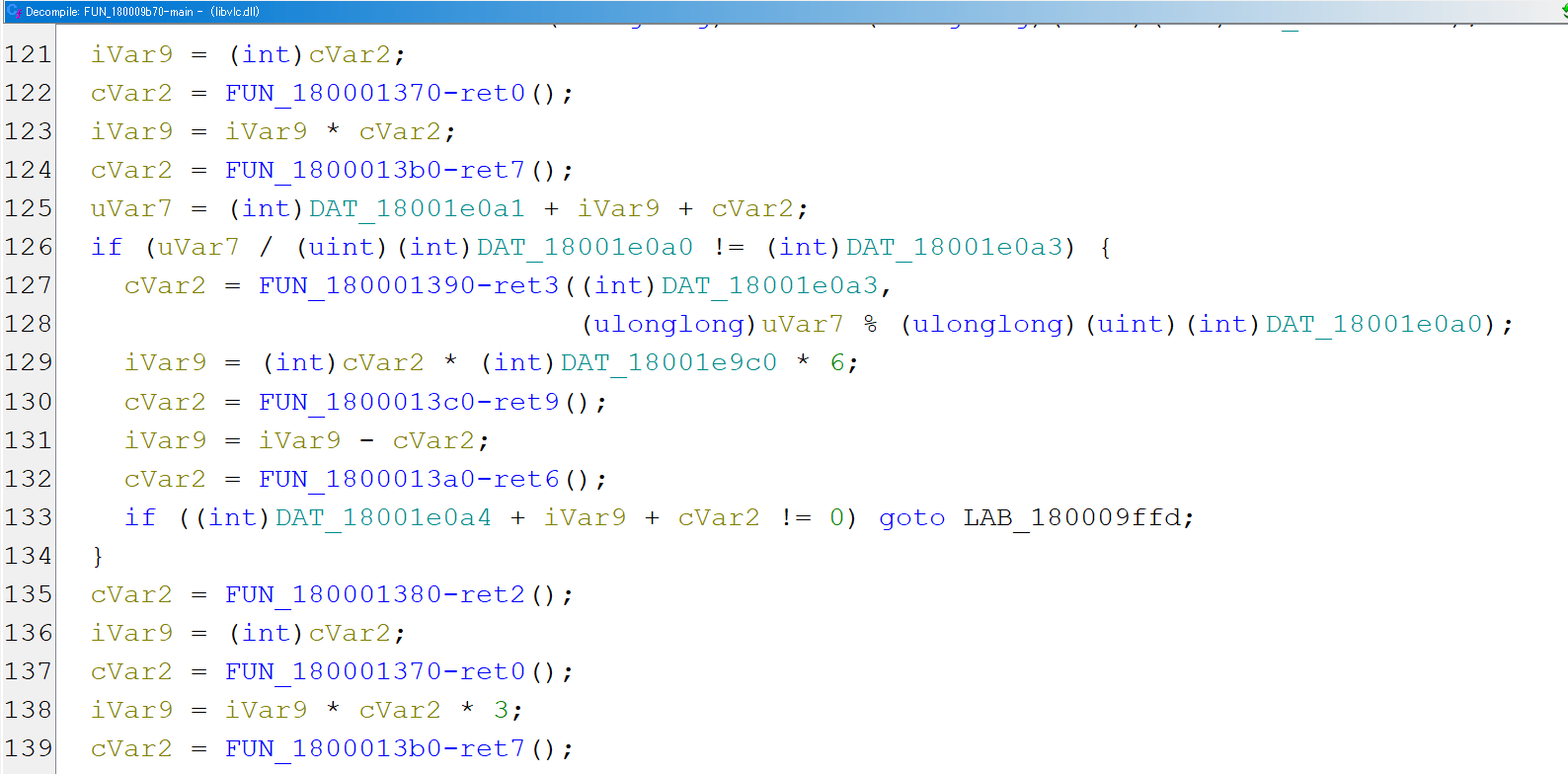The image size is (1568, 774).
Task: Select FUN_180001380-ret2 call on line 135
Action: 375,594
